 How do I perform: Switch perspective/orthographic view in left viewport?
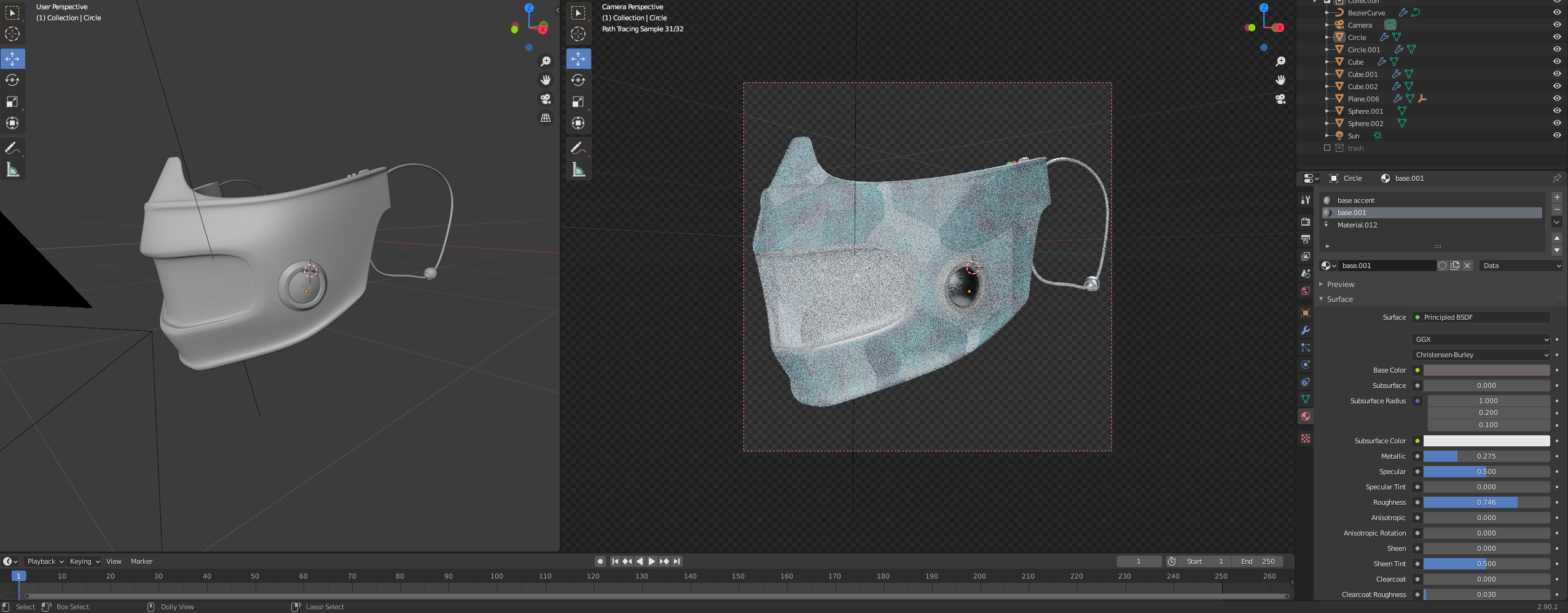pos(545,118)
